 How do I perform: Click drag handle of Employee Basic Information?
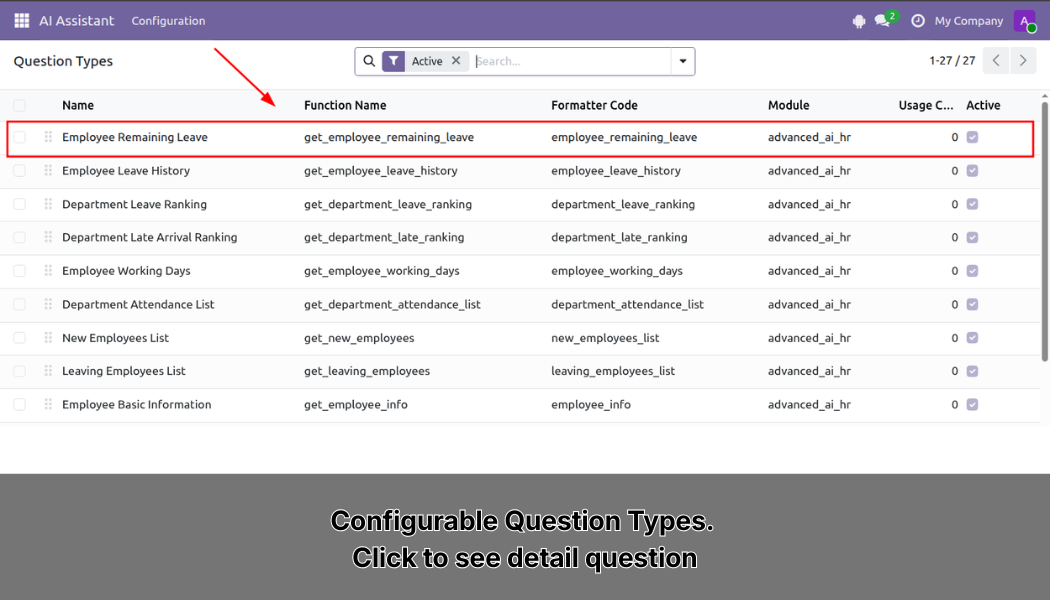48,404
